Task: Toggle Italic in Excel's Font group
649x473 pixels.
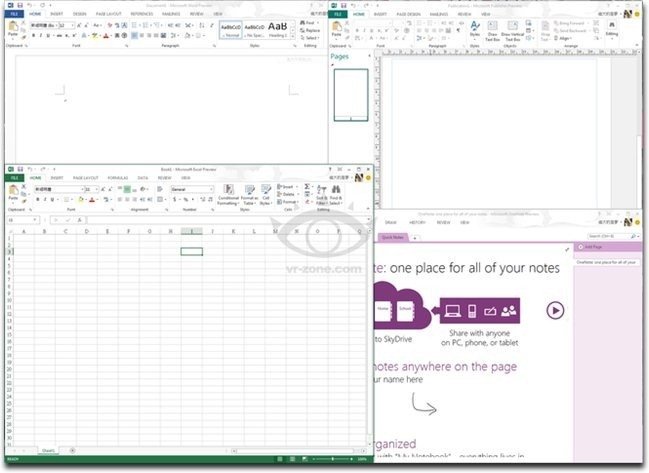Action: (45, 199)
